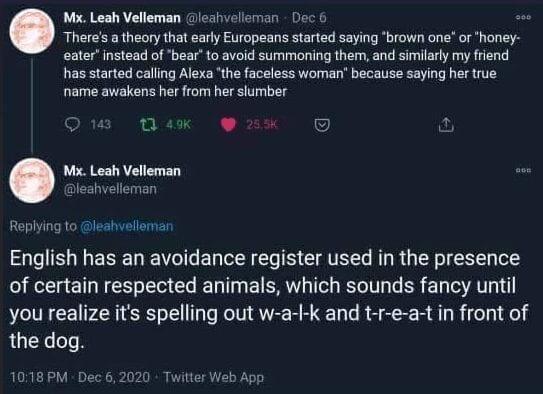Click the Dec 6 date link
The image size is (543, 394).
point(309,18)
